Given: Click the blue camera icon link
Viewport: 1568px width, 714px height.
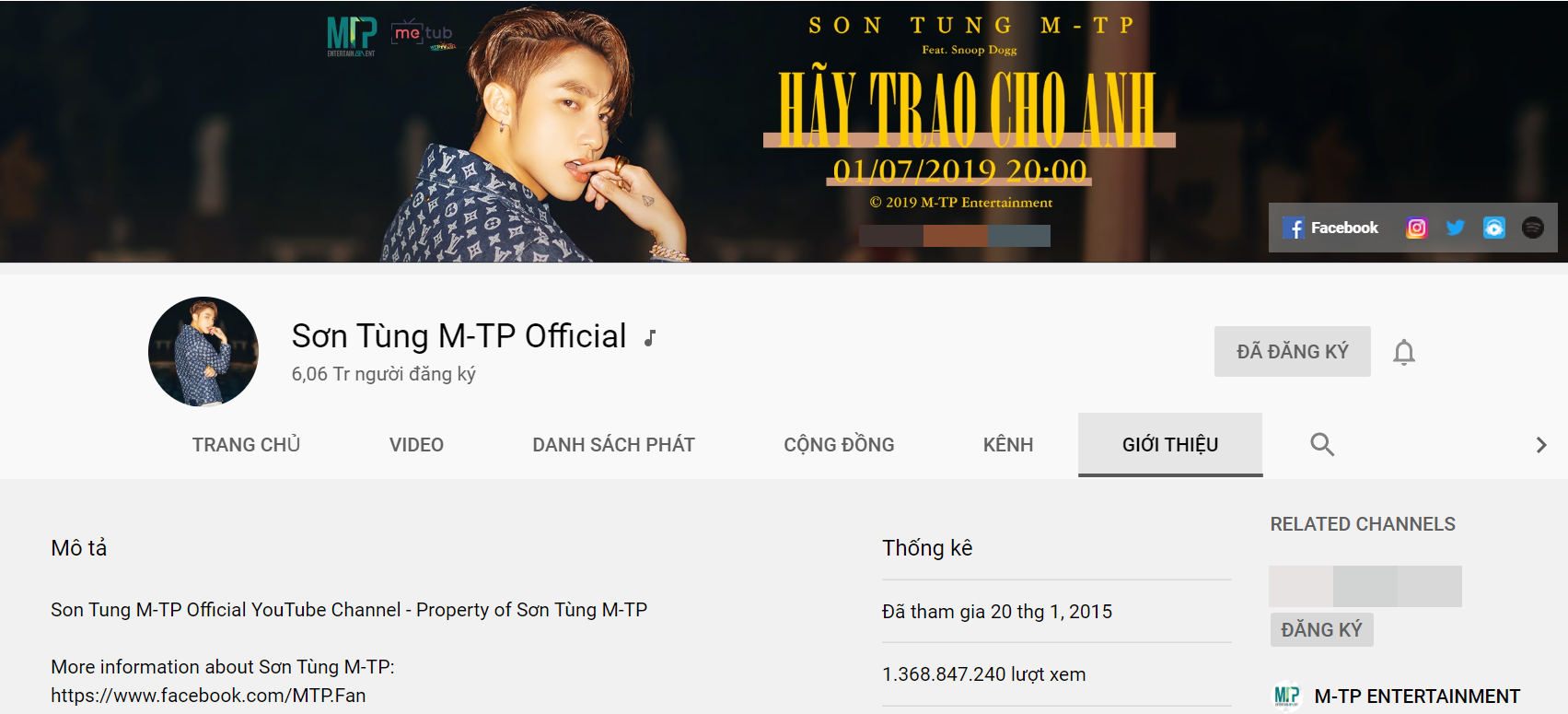Looking at the screenshot, I should pos(1494,228).
